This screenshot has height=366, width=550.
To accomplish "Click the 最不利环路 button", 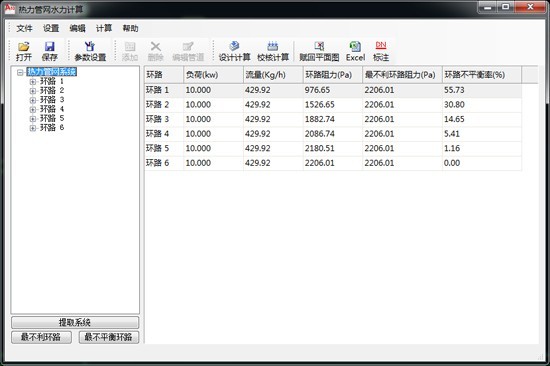I will click(41, 337).
